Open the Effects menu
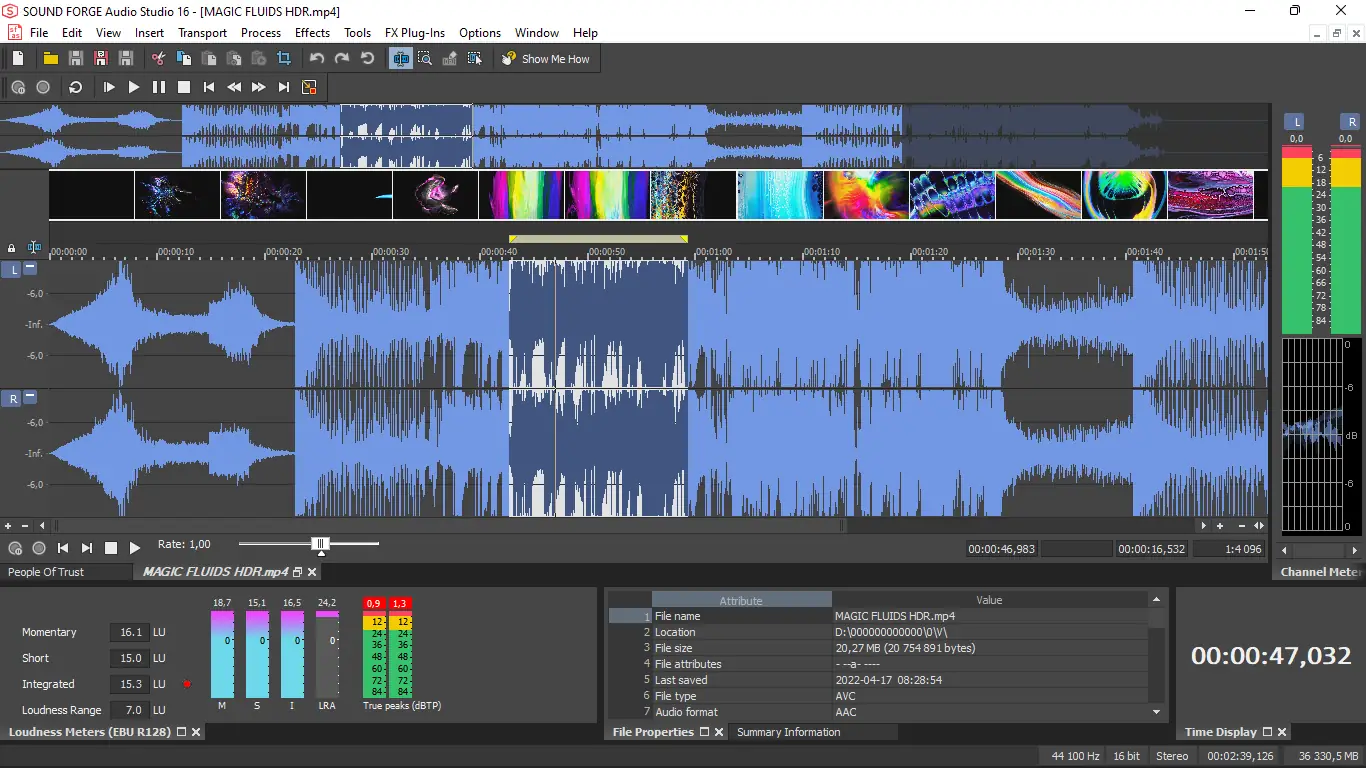Image resolution: width=1366 pixels, height=768 pixels. click(x=312, y=33)
